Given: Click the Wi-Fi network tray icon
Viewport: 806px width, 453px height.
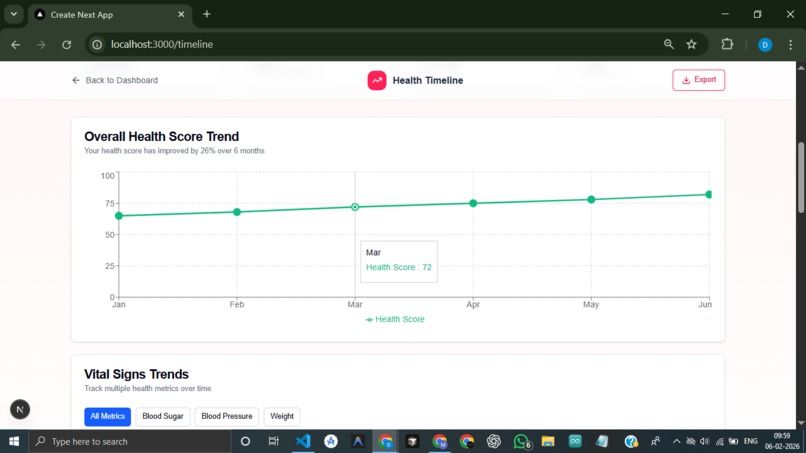Looking at the screenshot, I should point(719,441).
